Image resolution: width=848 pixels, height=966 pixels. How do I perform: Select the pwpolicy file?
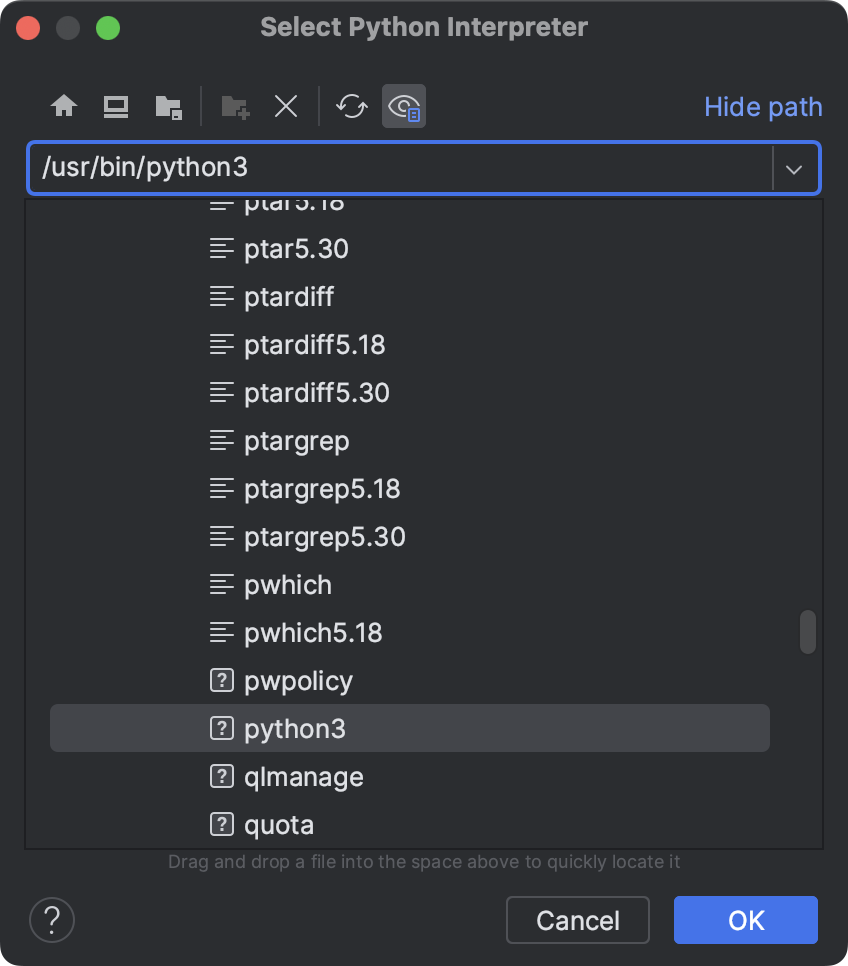tap(298, 681)
